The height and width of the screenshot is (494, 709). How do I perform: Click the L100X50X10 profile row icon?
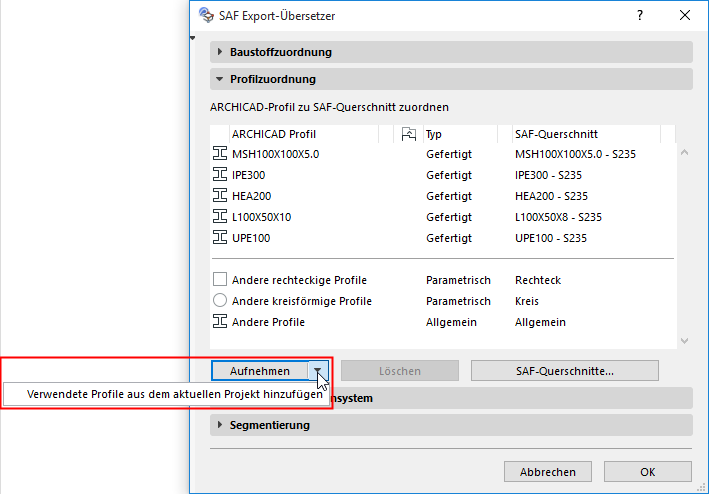tap(220, 217)
